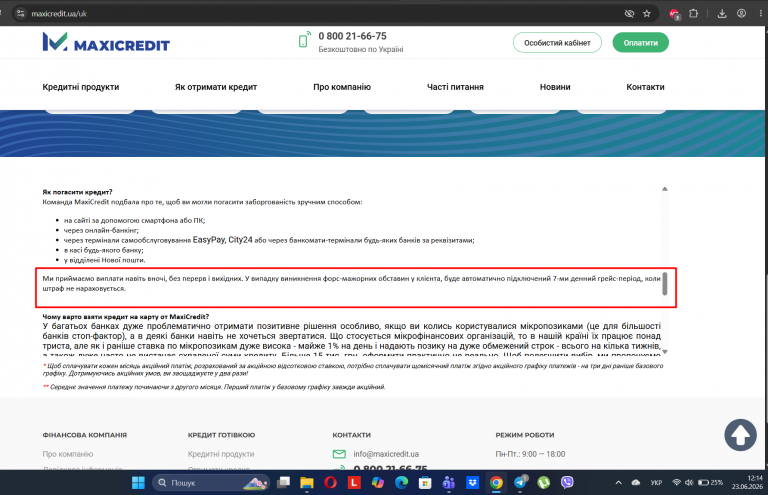
Task: Click the taskbar Пошук search box
Action: point(211,483)
